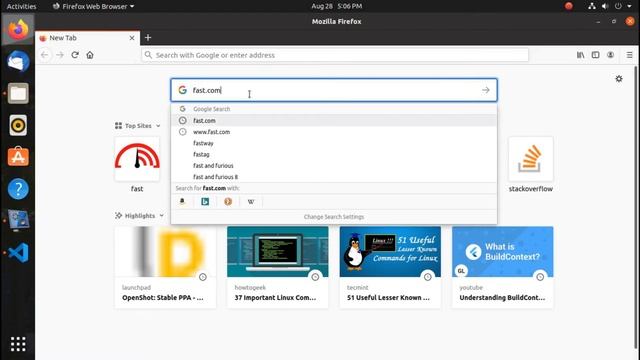Launch Rhythmbox from the dock
This screenshot has height=360, width=640.
click(x=18, y=125)
